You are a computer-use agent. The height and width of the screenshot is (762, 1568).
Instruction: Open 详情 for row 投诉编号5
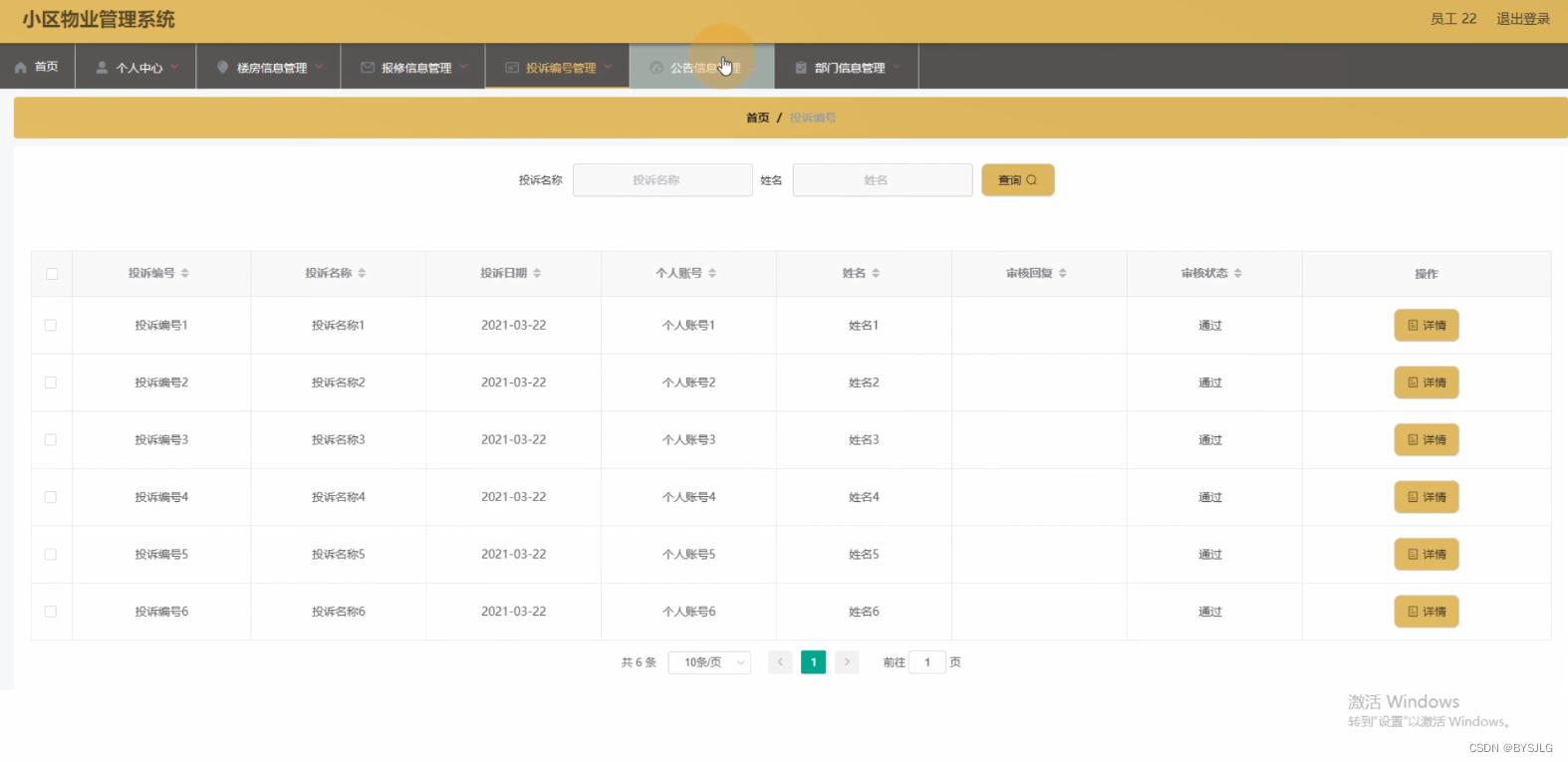[x=1427, y=555]
